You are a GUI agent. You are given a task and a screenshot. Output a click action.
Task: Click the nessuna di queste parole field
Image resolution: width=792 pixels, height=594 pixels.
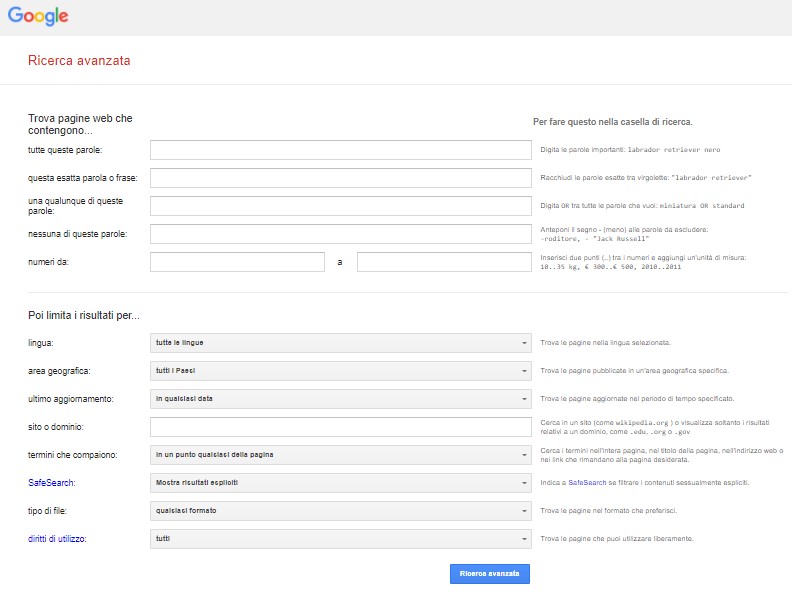(x=340, y=234)
